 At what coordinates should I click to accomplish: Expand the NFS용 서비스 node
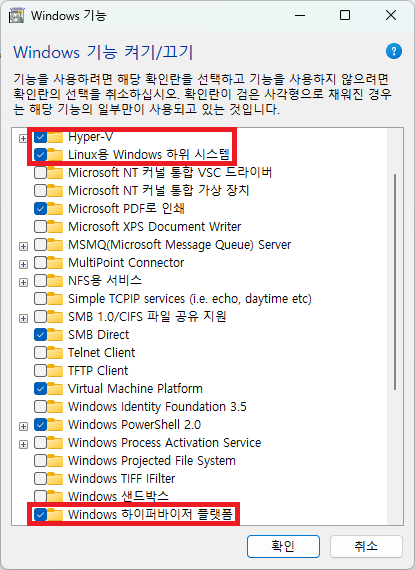(23, 282)
